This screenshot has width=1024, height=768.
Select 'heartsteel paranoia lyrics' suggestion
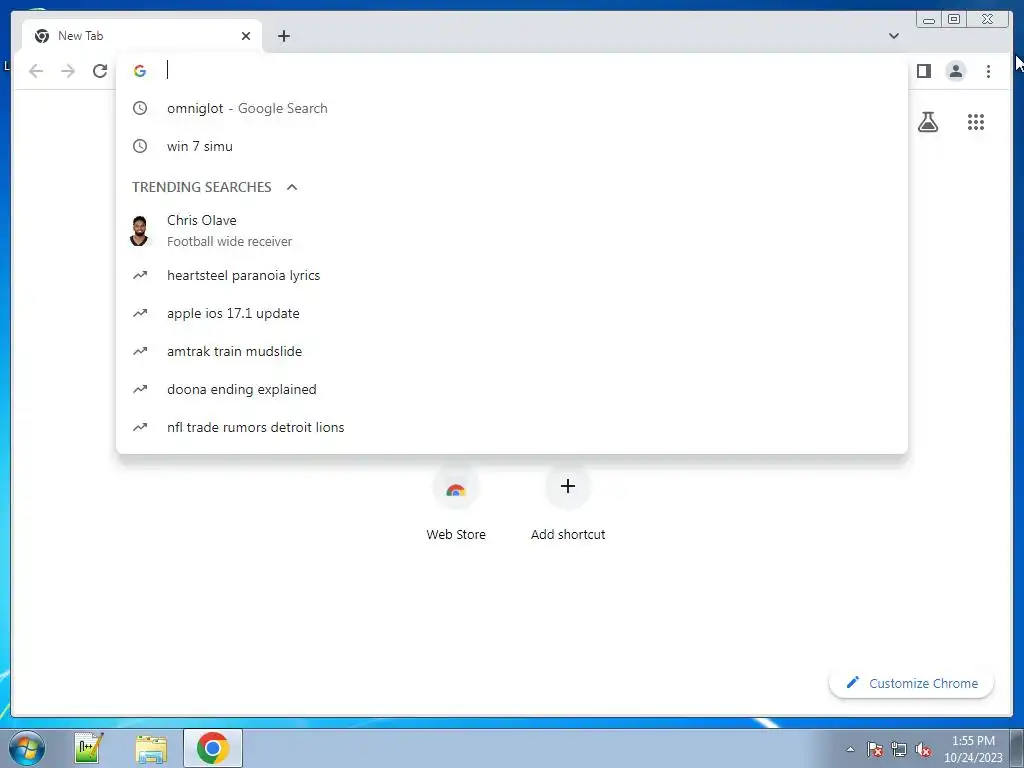point(511,275)
